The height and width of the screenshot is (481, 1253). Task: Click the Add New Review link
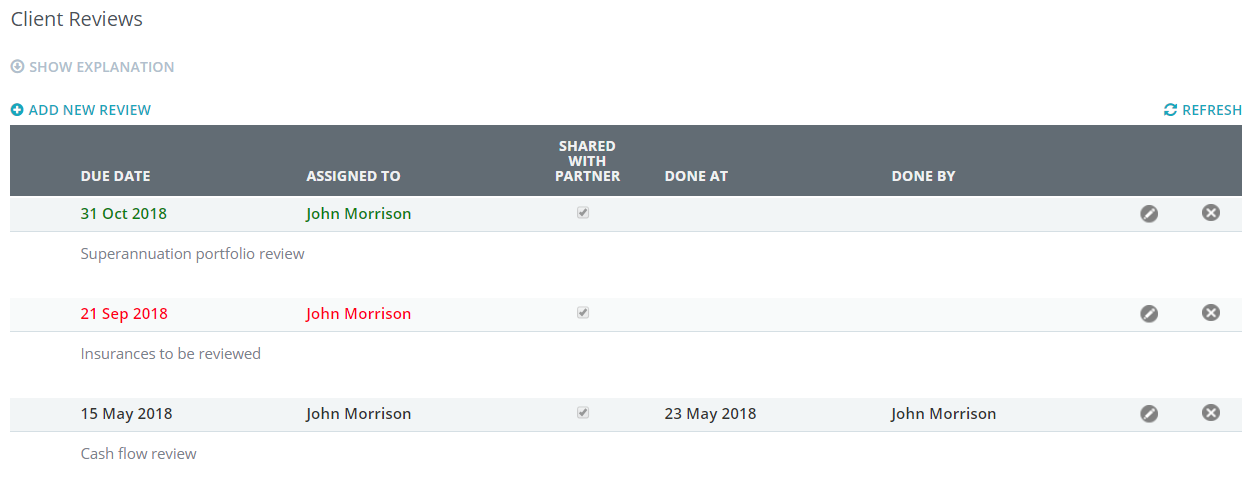(x=90, y=110)
